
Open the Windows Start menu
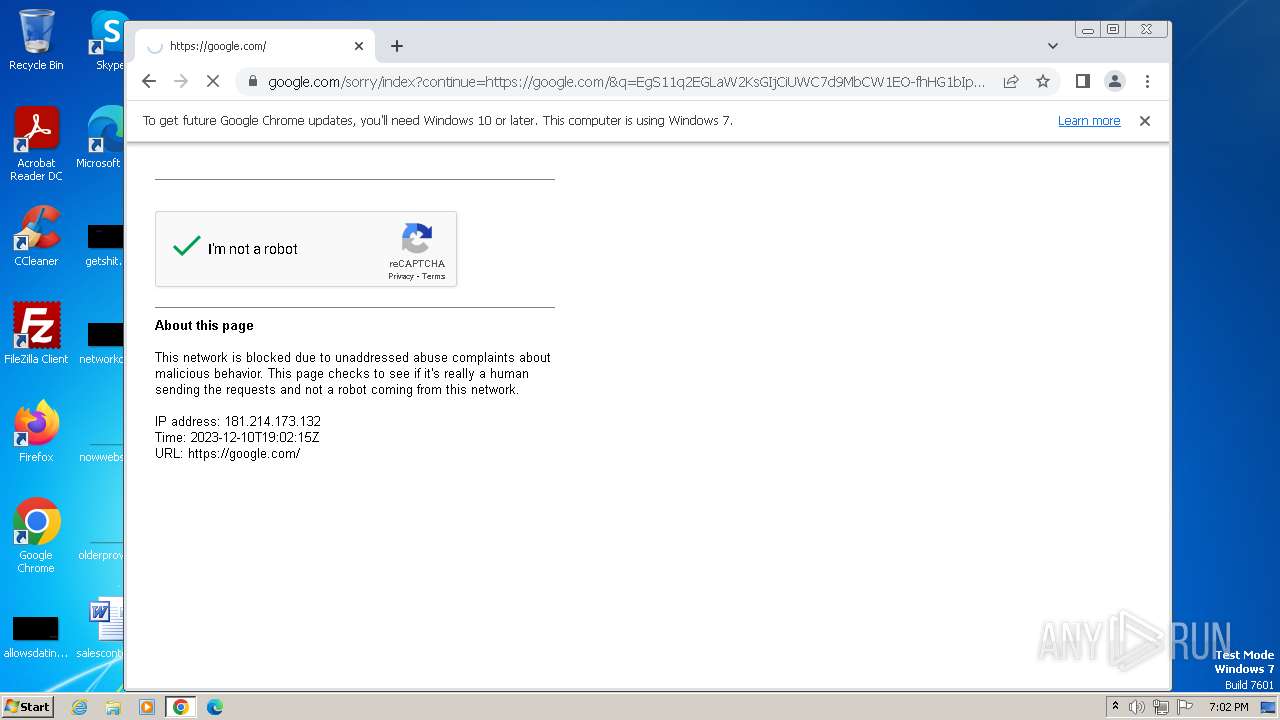pos(27,706)
